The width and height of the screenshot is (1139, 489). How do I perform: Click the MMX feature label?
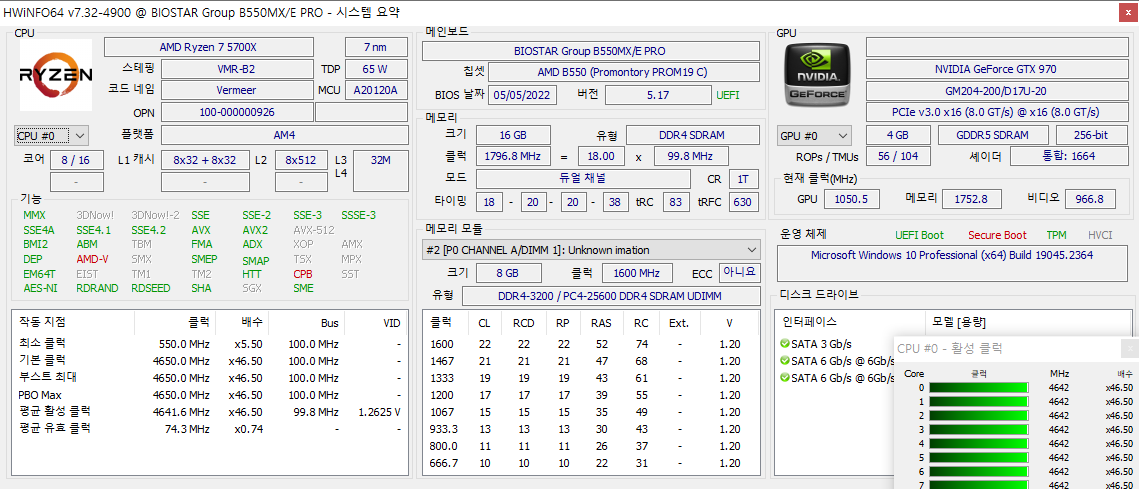point(34,215)
